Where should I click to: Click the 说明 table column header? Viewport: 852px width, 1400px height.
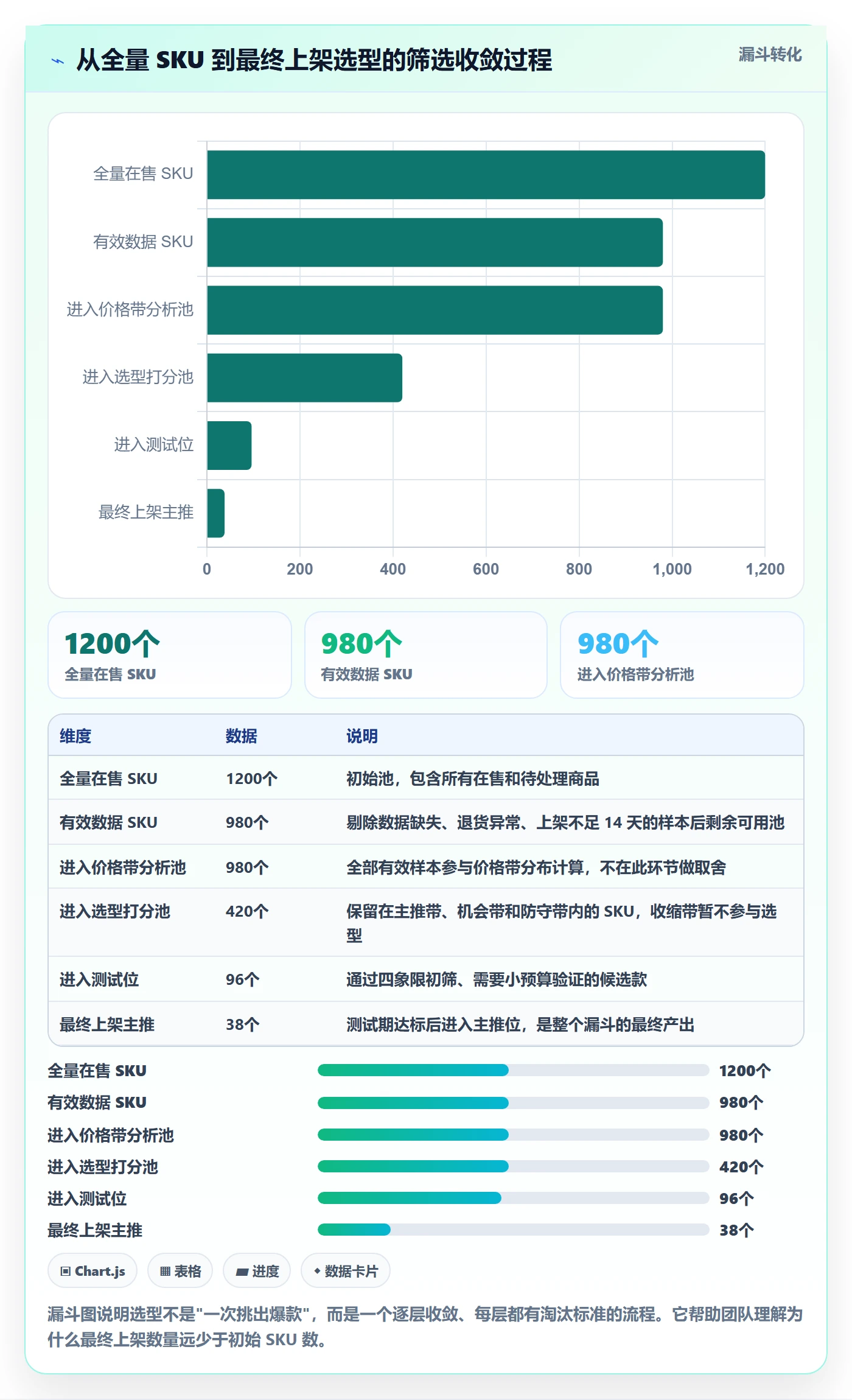tap(362, 736)
